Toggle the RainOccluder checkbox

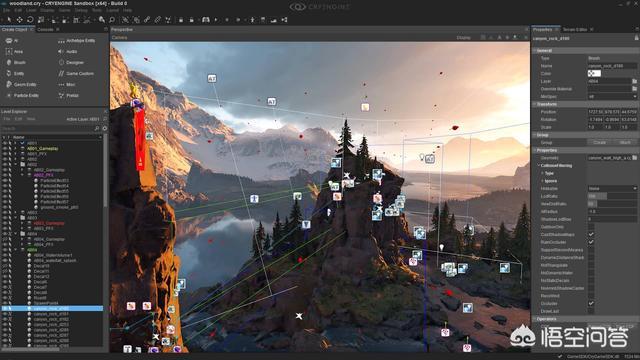[591, 242]
